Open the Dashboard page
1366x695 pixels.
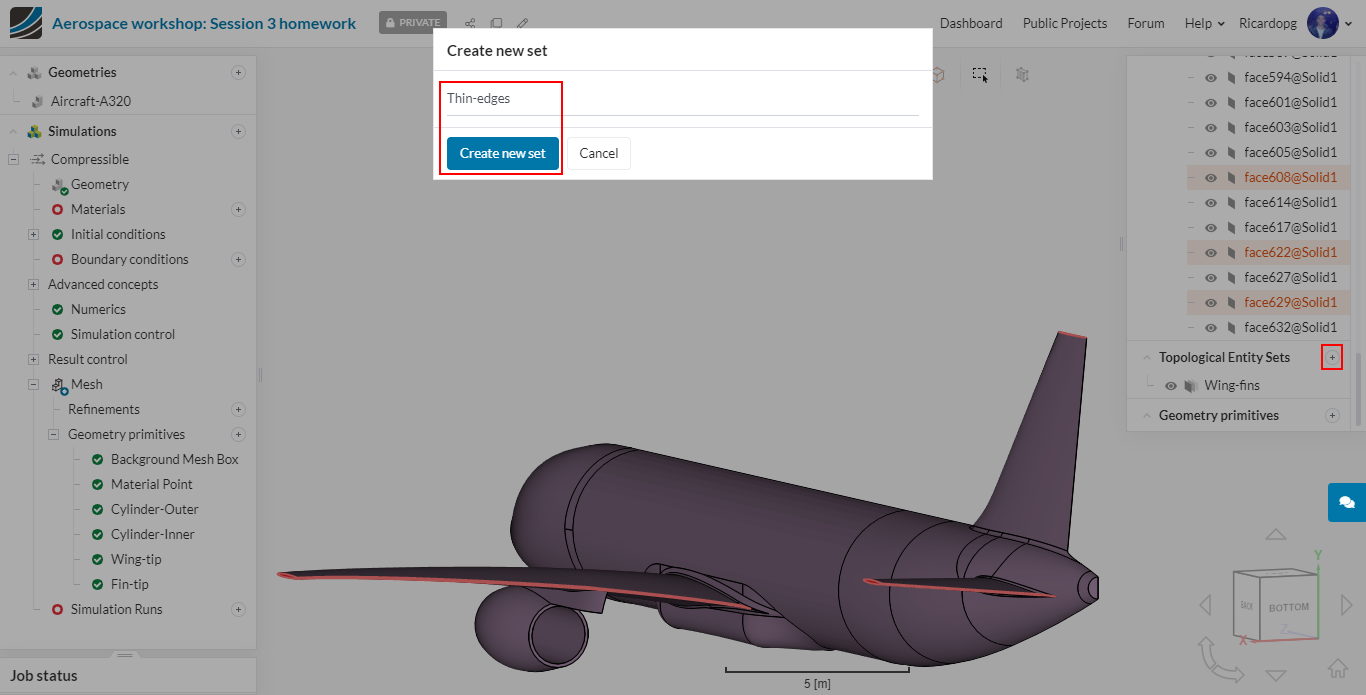click(x=971, y=23)
